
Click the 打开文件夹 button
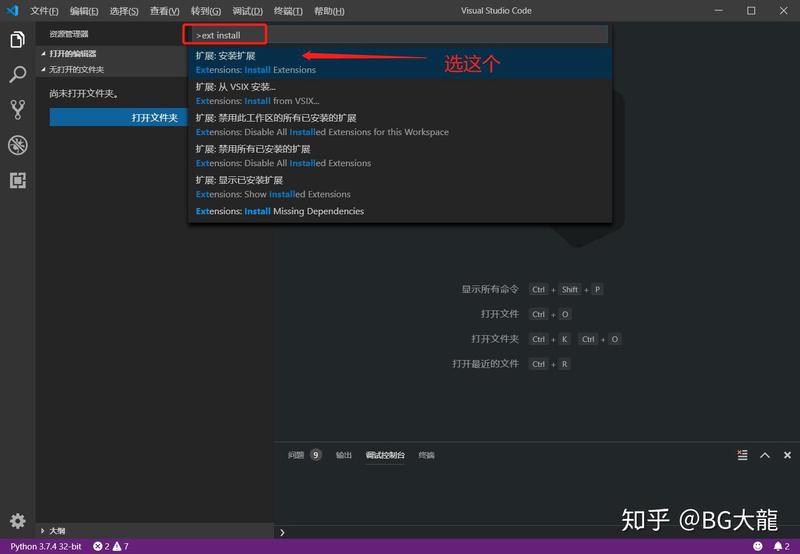pos(118,117)
